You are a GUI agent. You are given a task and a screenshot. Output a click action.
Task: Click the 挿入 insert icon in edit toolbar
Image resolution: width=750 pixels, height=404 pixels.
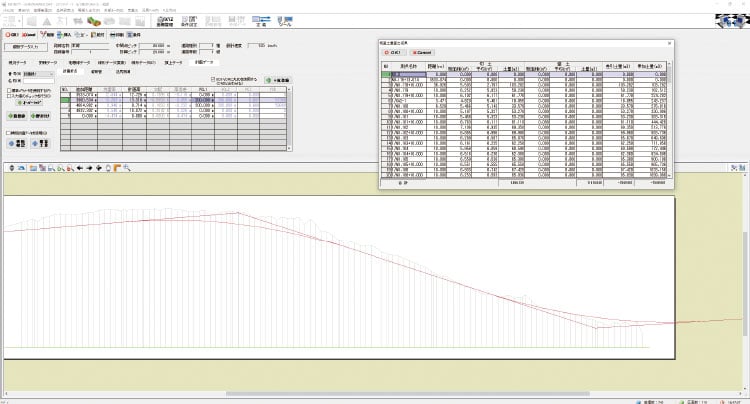(64, 35)
